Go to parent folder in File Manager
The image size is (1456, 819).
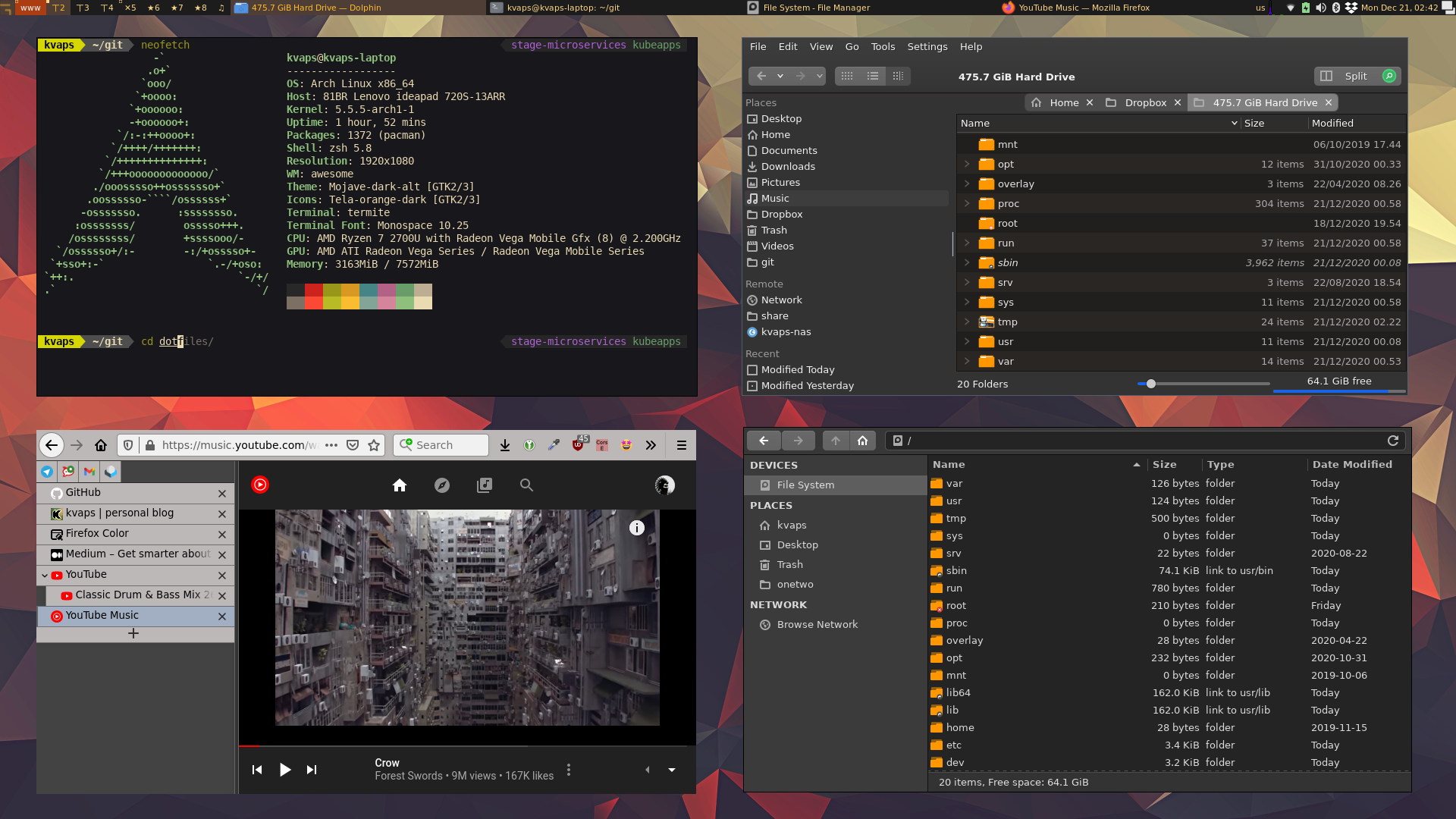836,441
